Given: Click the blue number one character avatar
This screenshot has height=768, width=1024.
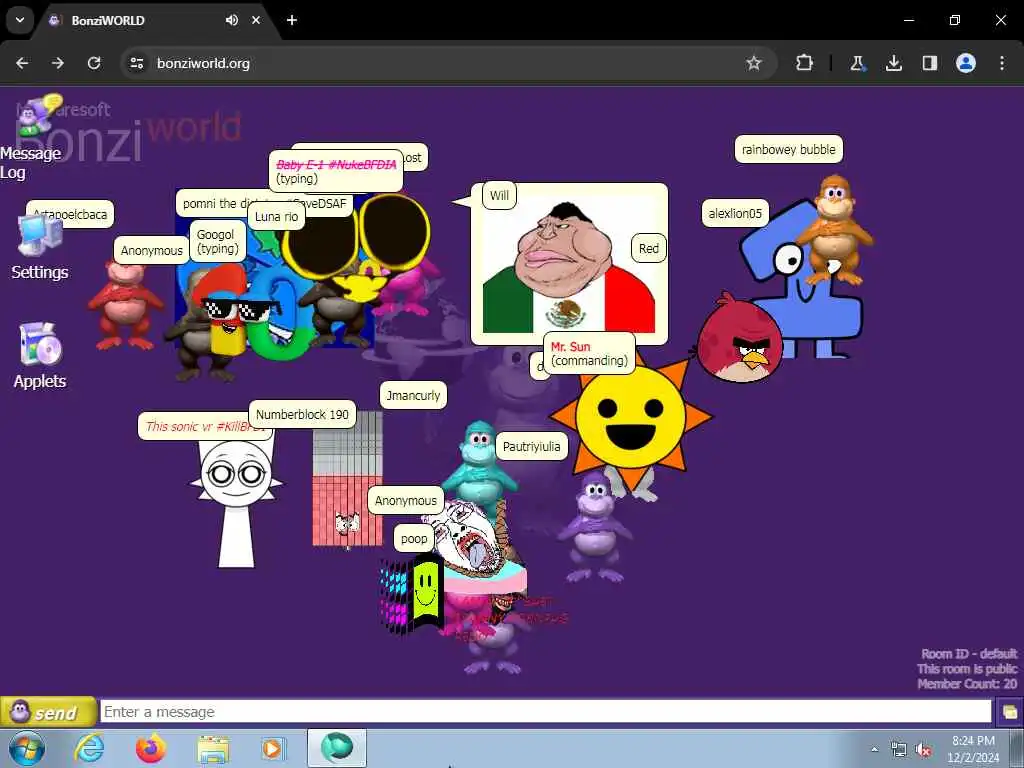Looking at the screenshot, I should pos(807,300).
